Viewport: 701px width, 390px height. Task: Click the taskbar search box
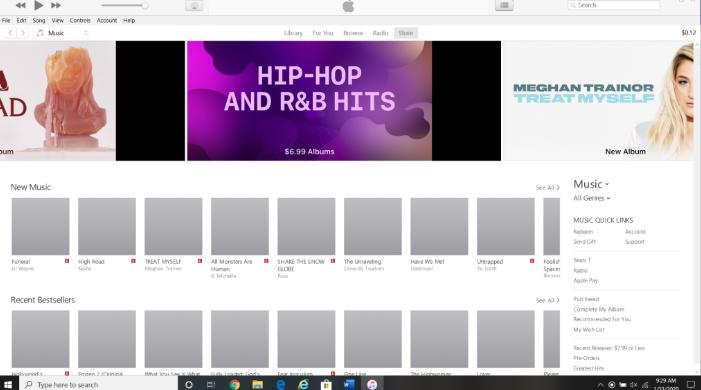(x=98, y=384)
